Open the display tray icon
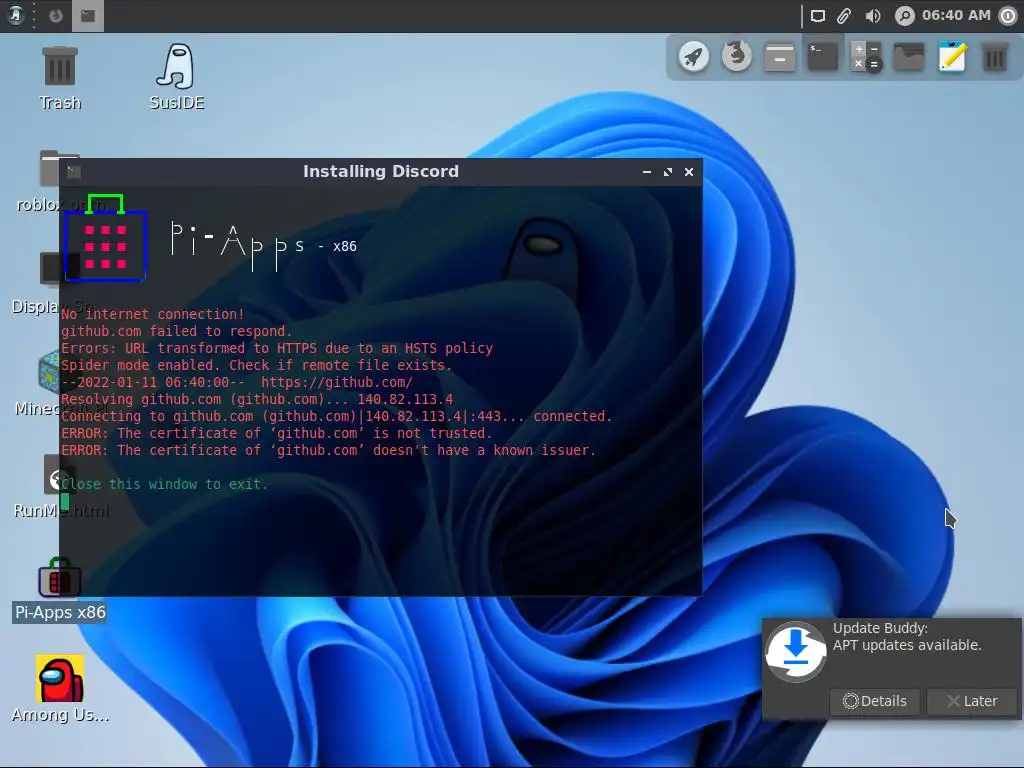This screenshot has height=768, width=1024. [818, 16]
